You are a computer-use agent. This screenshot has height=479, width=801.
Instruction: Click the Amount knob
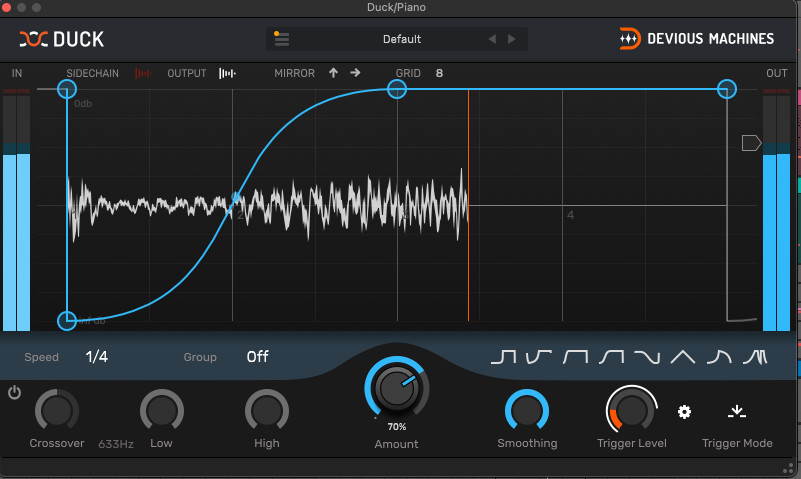396,387
